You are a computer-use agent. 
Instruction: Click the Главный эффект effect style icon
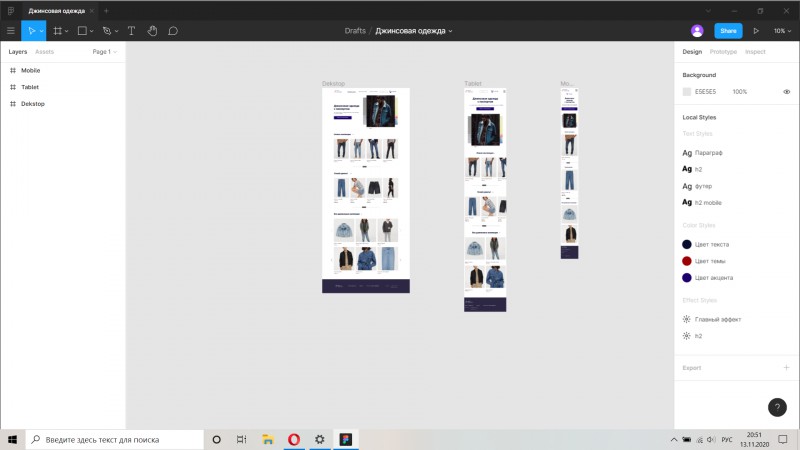[x=687, y=319]
